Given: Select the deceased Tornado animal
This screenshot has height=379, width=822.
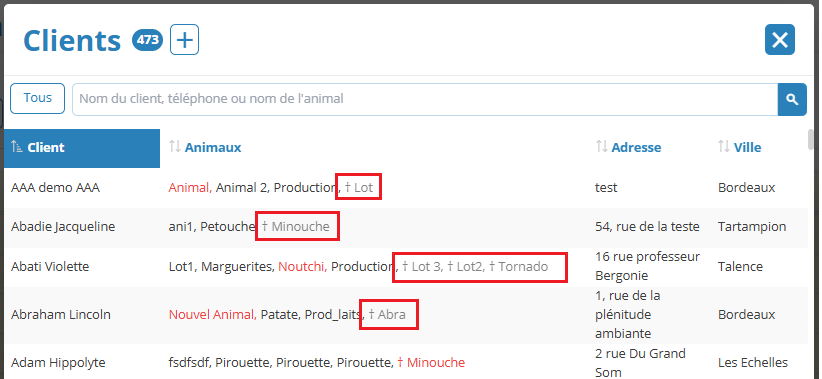Looking at the screenshot, I should coord(518,266).
